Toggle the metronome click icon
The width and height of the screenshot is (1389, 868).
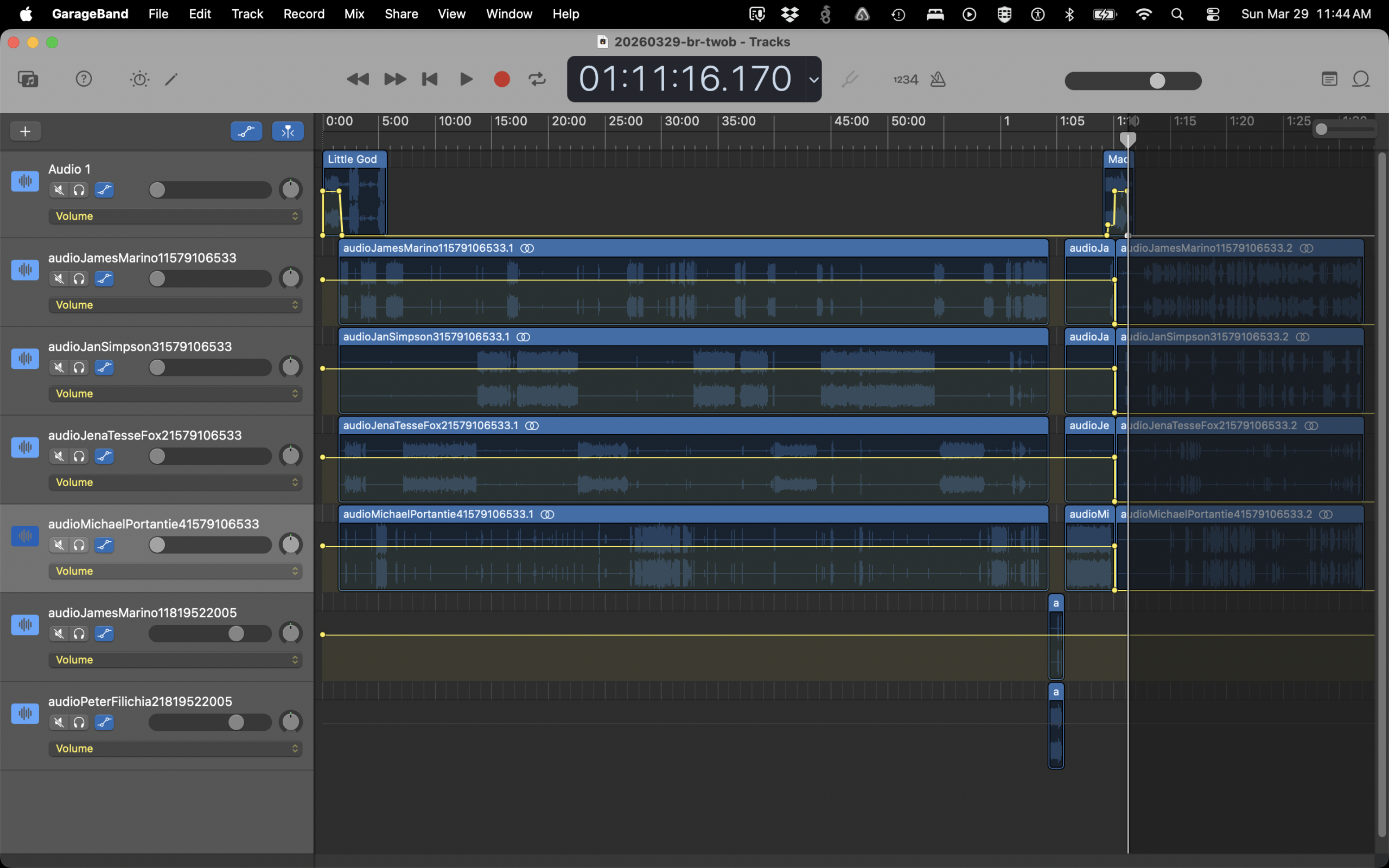938,79
